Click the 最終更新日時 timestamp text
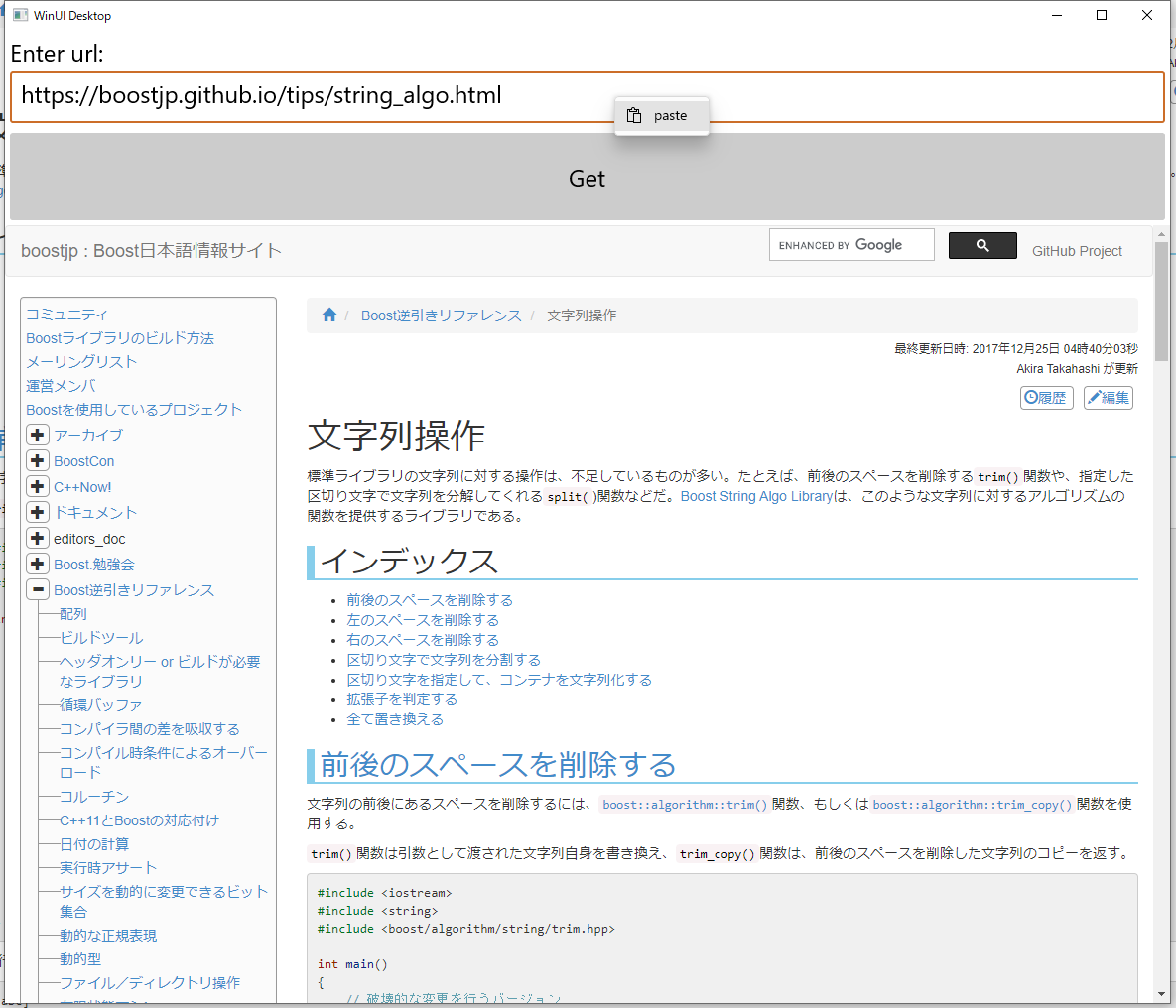This screenshot has height=1008, width=1176. [x=1016, y=349]
